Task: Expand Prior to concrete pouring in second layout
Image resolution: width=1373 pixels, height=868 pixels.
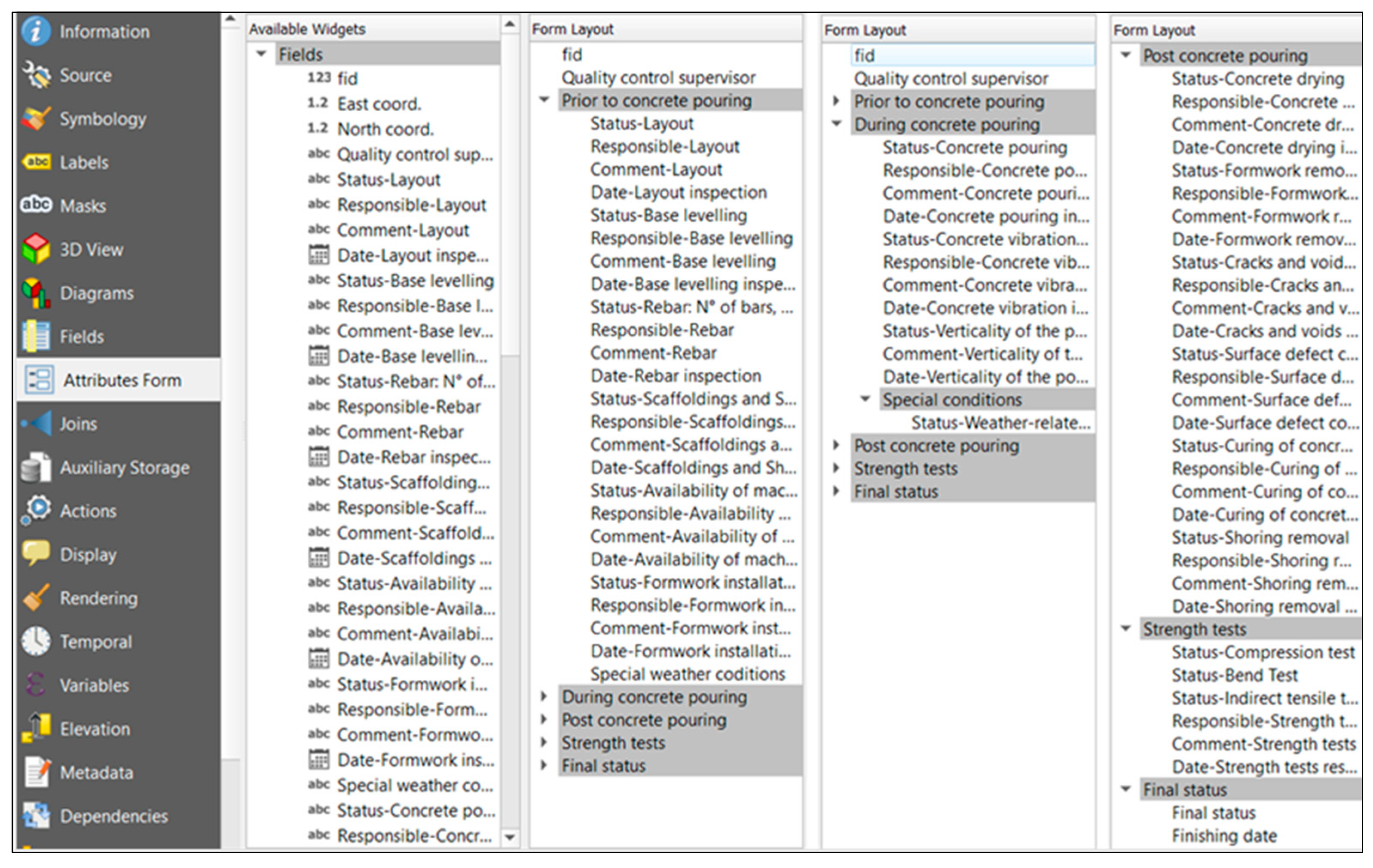Action: [x=836, y=101]
